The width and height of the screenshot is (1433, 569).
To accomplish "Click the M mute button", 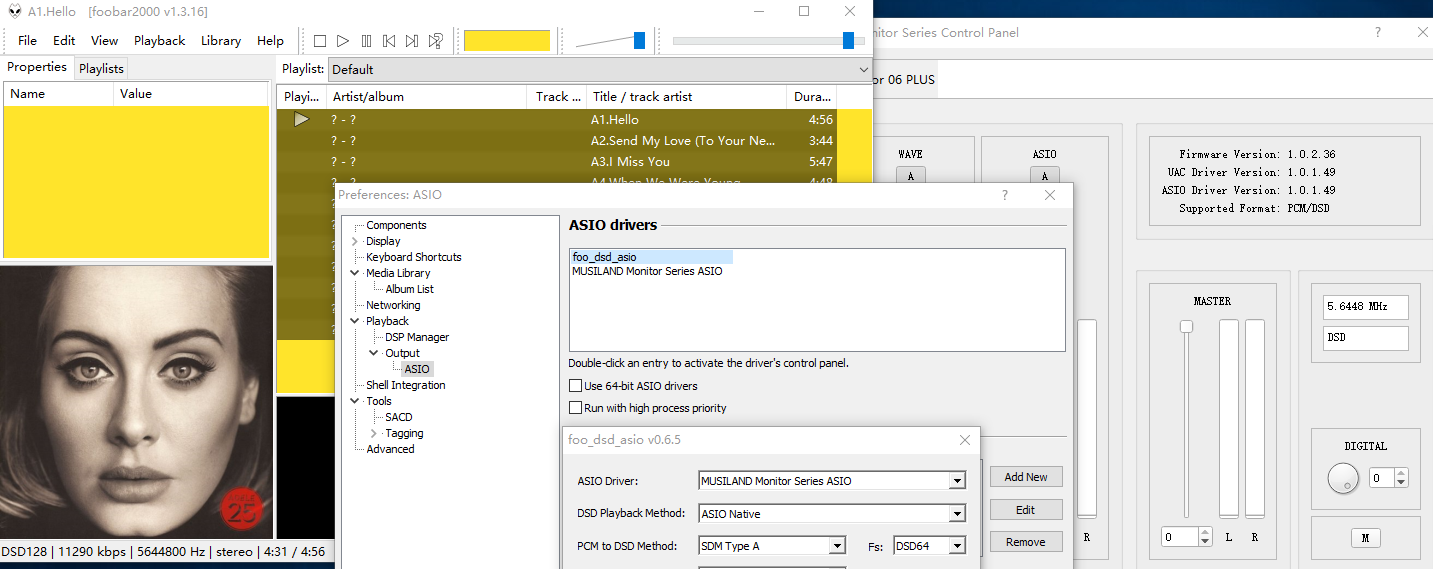I will (1365, 538).
